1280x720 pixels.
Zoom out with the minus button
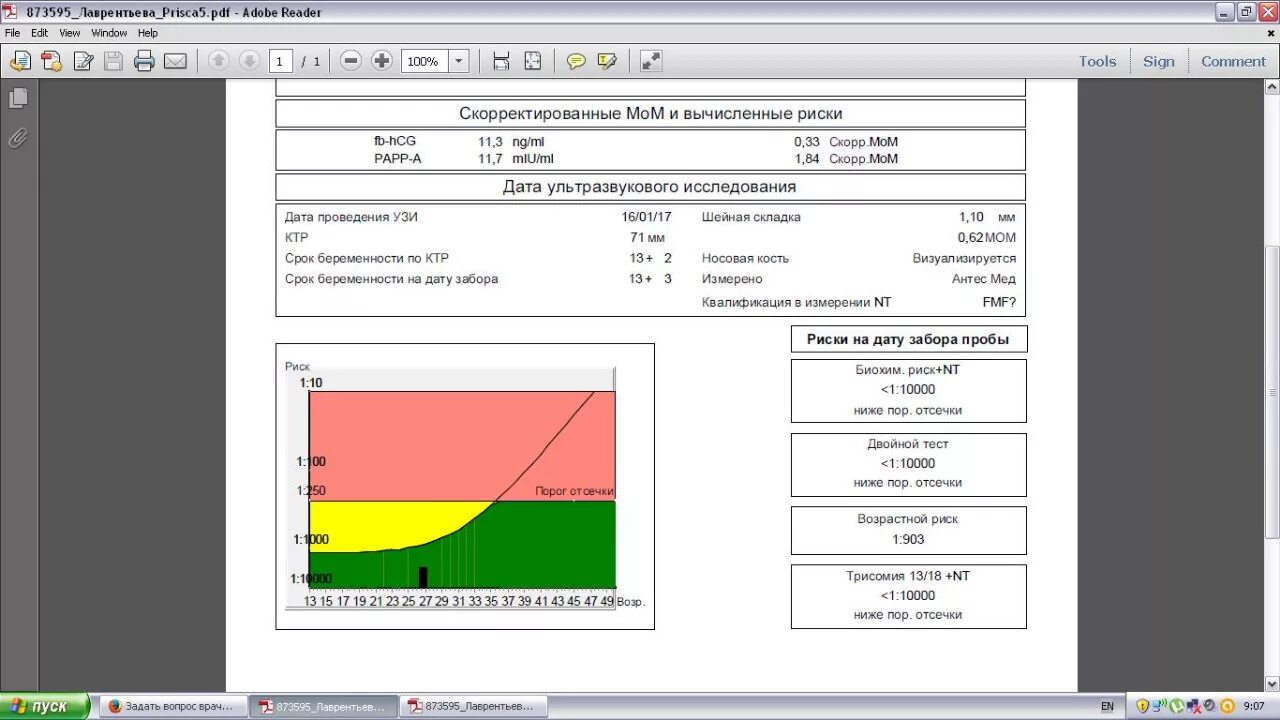click(350, 61)
